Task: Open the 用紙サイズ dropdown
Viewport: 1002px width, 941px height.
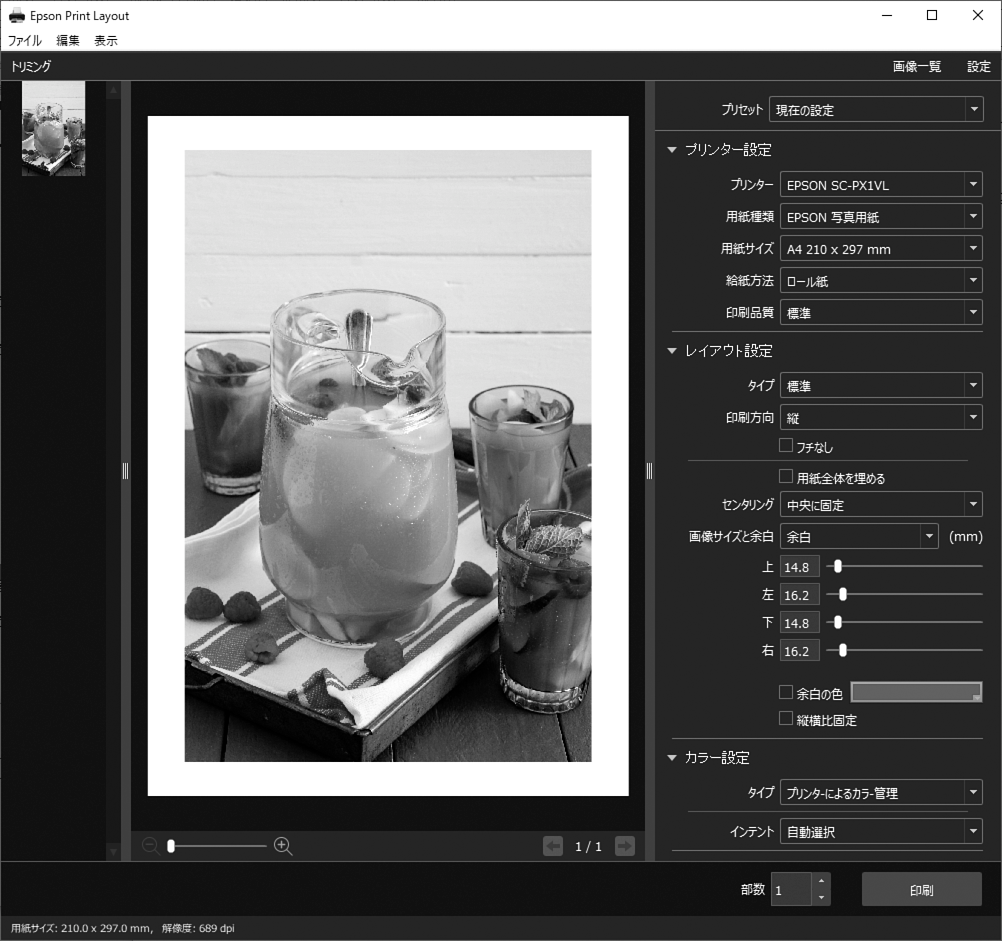Action: coord(880,249)
